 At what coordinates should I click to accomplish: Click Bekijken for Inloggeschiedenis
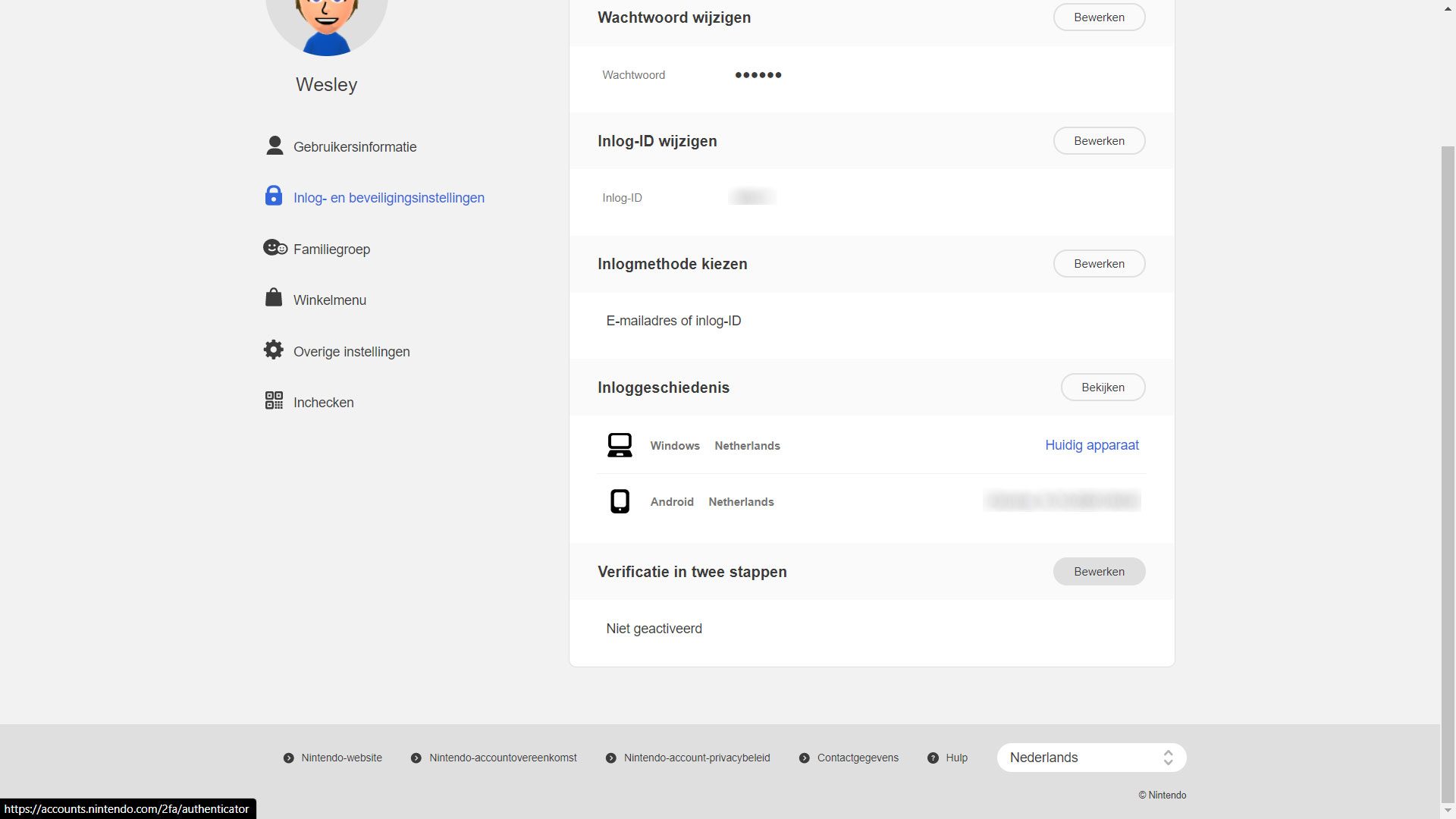pyautogui.click(x=1101, y=387)
